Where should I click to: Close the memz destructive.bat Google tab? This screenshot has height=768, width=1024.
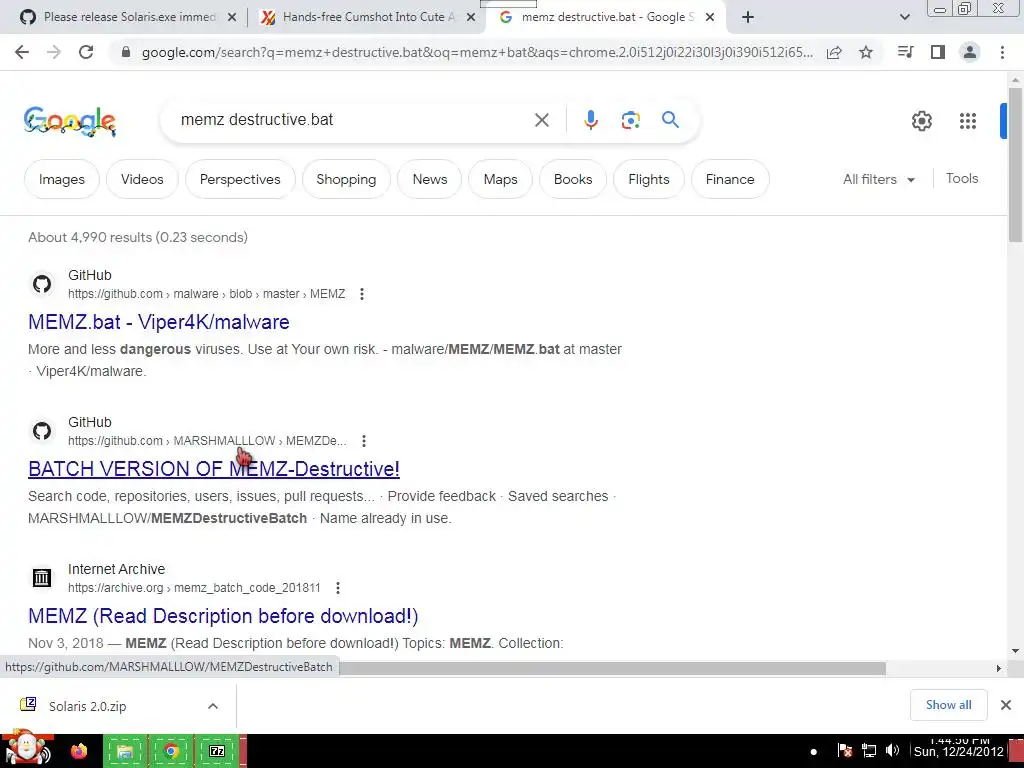(x=710, y=18)
